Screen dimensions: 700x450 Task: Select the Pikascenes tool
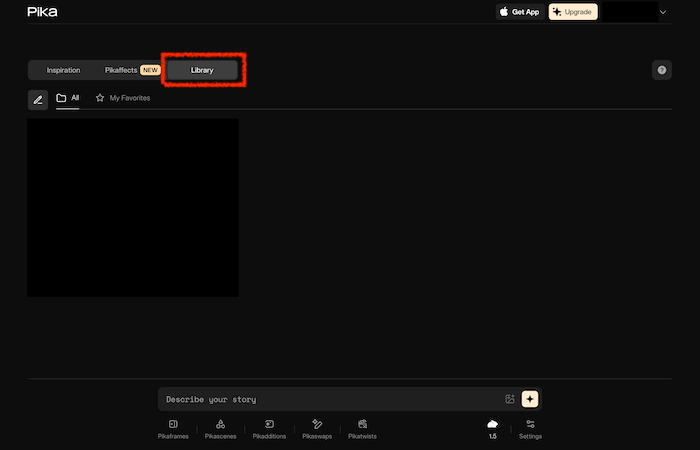(x=220, y=429)
